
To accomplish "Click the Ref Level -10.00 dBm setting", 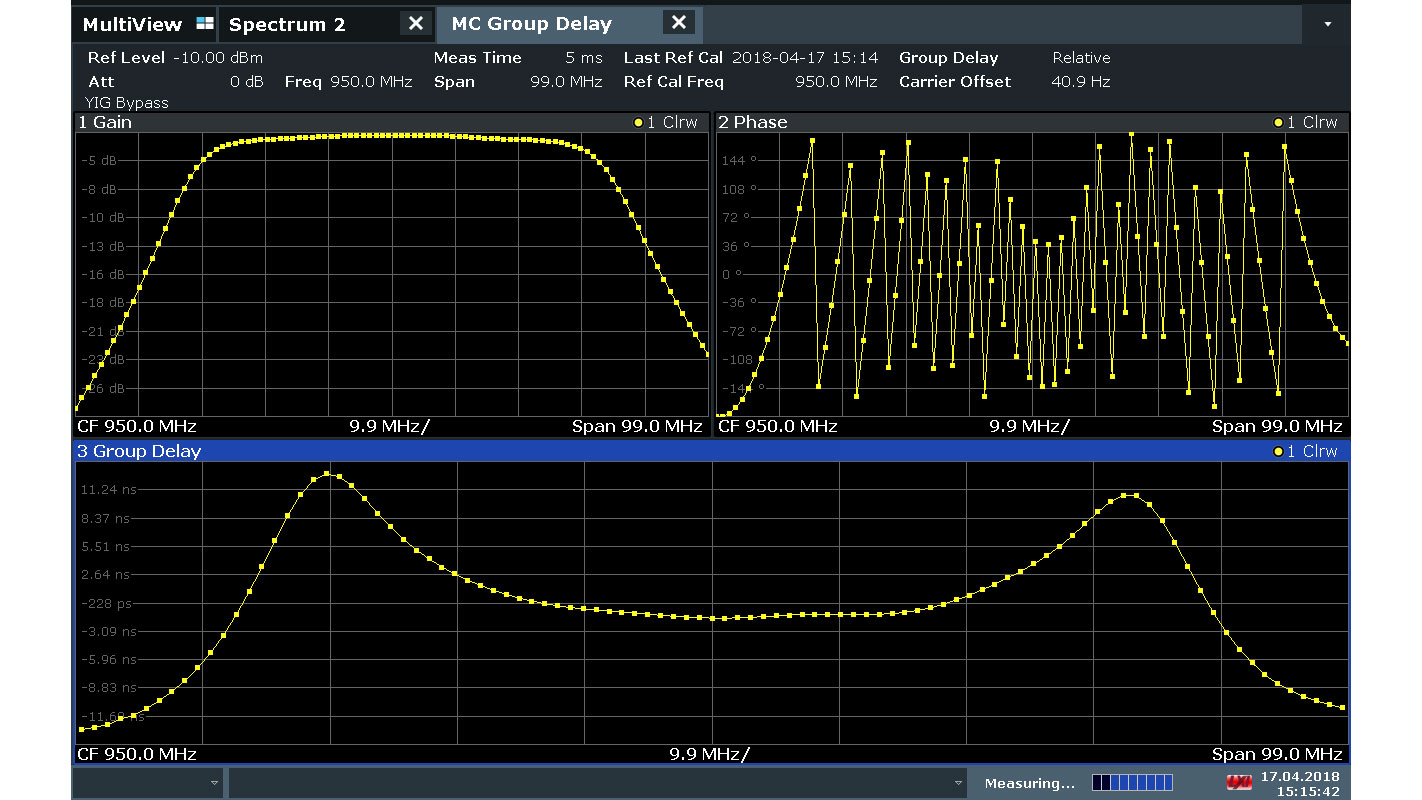I will 175,58.
